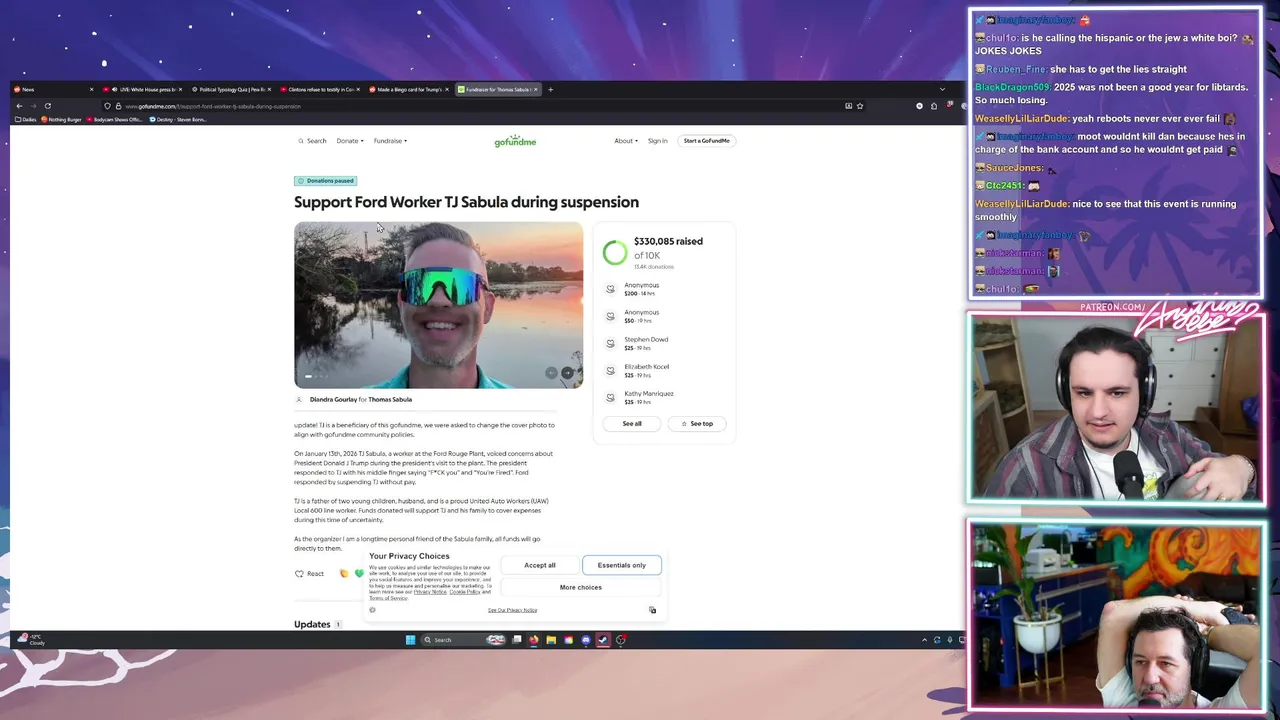This screenshot has height=720, width=1280.
Task: Show next campaign photo with right arrow
Action: click(567, 373)
